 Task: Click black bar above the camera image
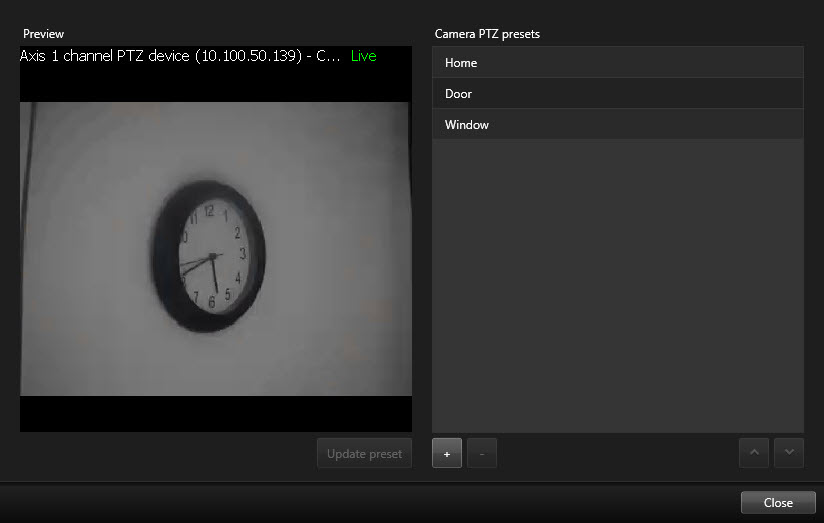click(x=215, y=84)
